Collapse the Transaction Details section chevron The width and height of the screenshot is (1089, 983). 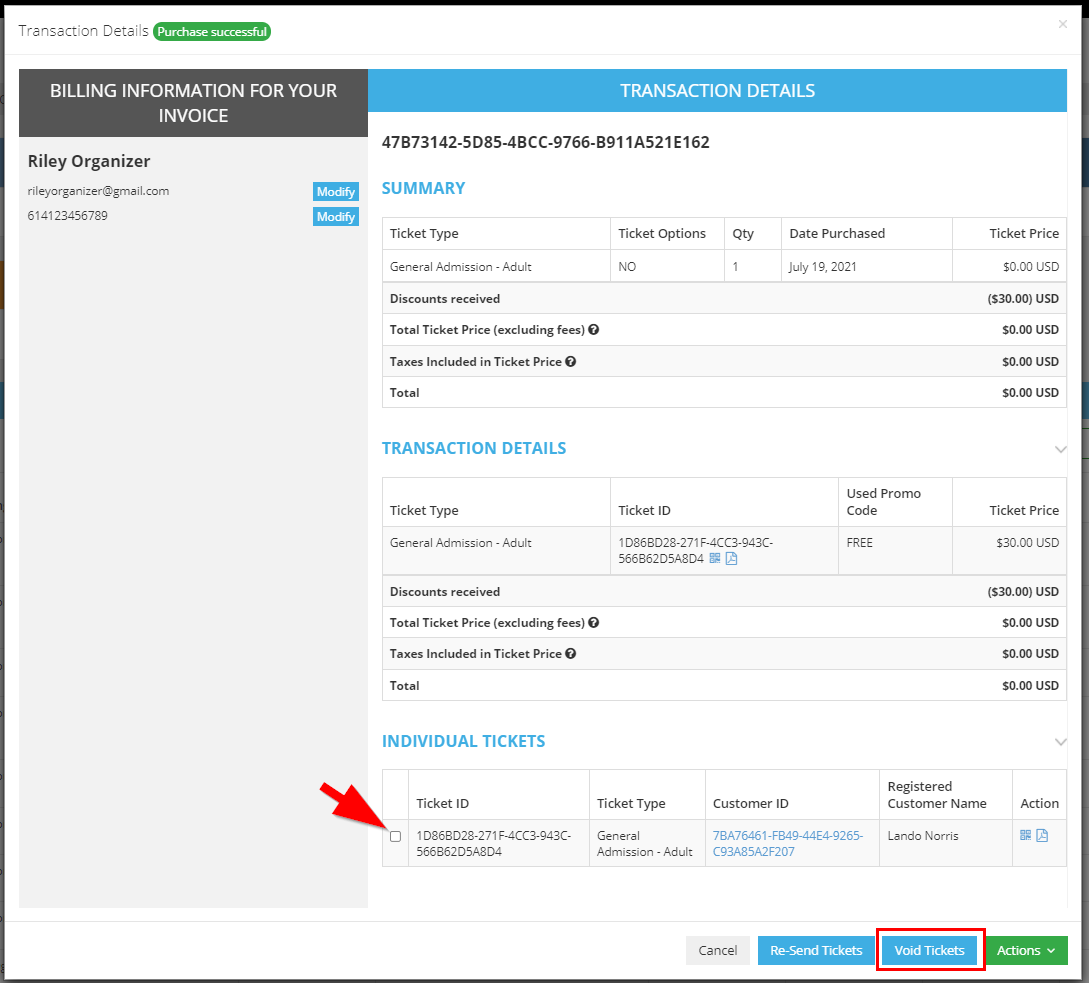(1060, 449)
